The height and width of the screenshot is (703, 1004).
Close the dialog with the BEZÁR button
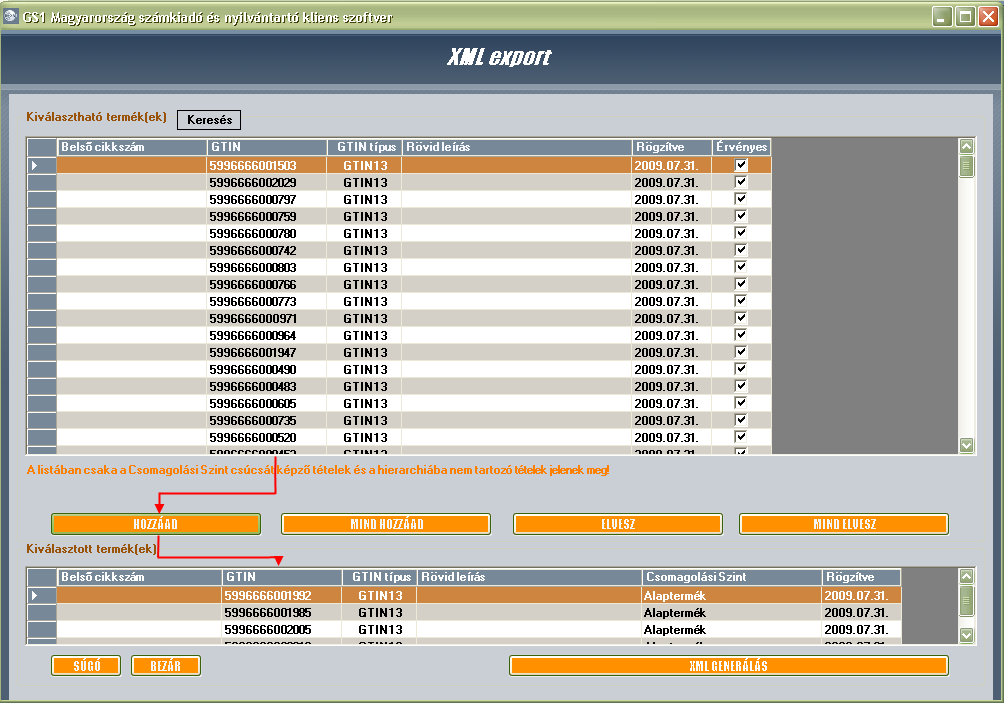166,666
